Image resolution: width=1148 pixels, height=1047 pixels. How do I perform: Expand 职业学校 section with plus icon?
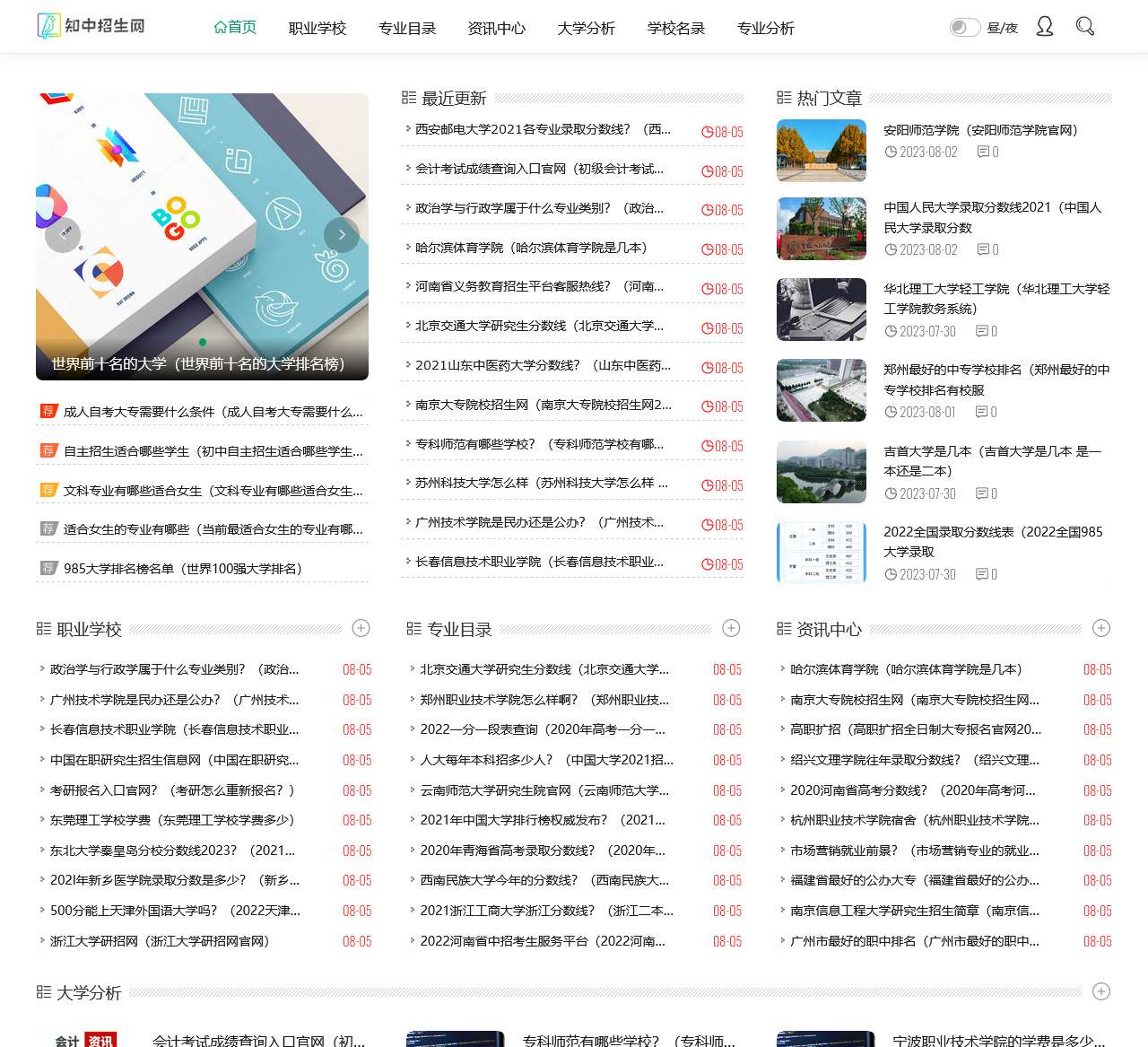click(361, 628)
